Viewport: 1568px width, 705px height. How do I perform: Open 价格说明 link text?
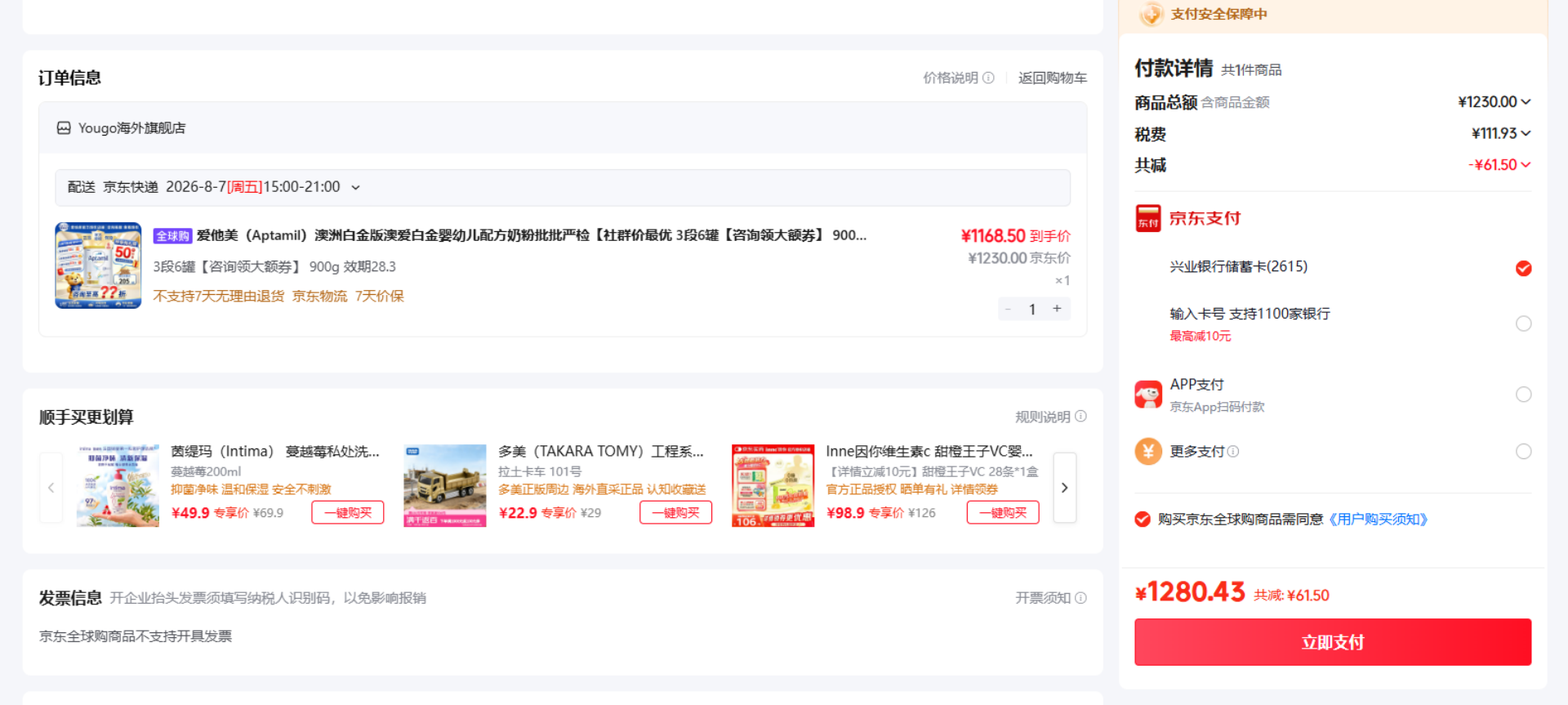(951, 78)
